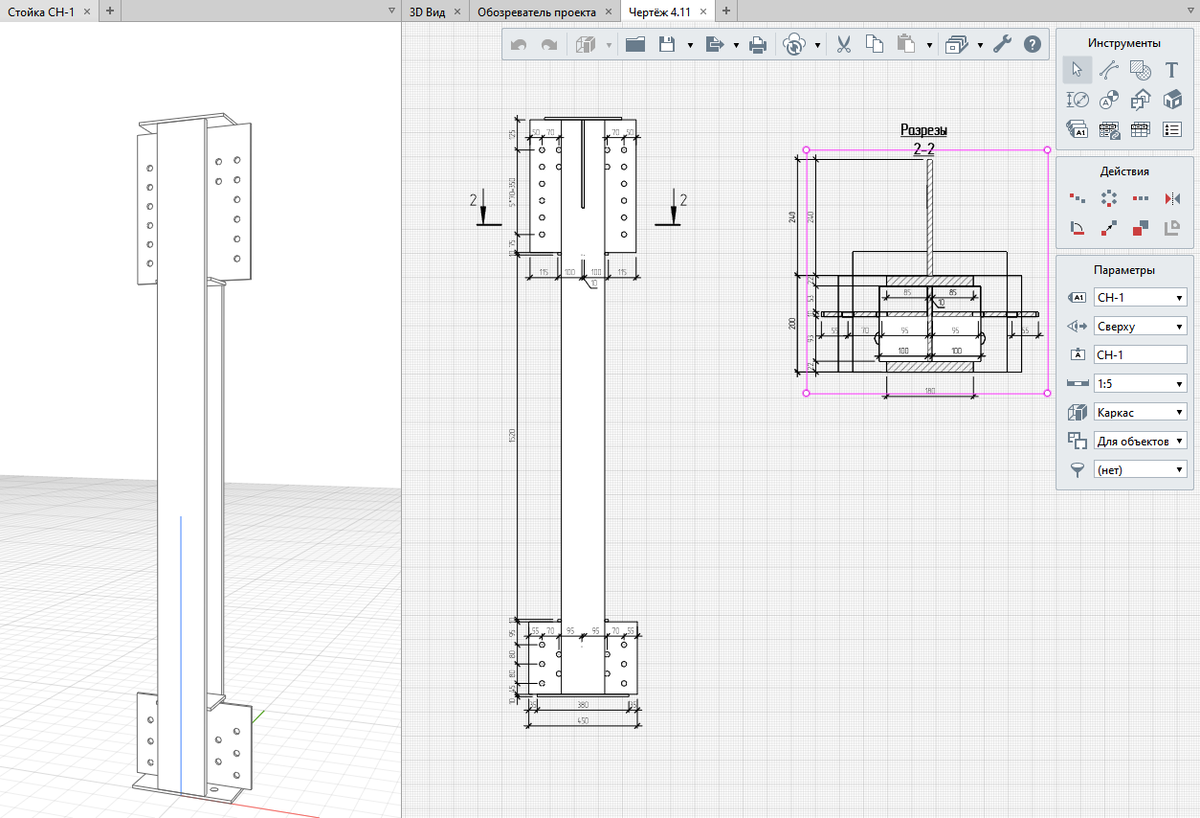Add new tab in left pane

pyautogui.click(x=109, y=11)
